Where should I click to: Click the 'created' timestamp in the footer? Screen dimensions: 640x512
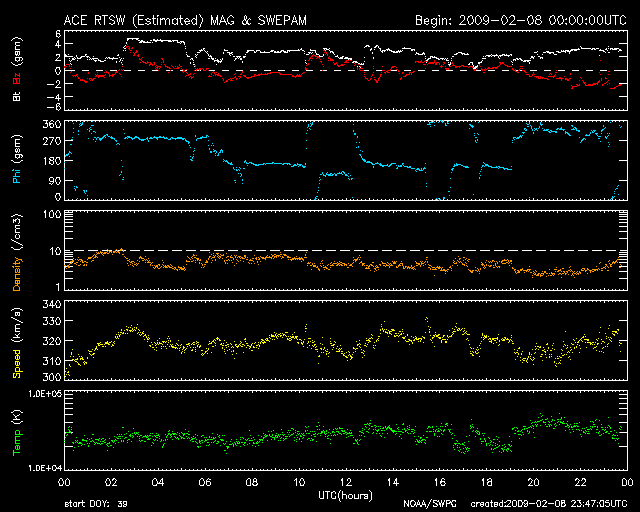coord(549,504)
